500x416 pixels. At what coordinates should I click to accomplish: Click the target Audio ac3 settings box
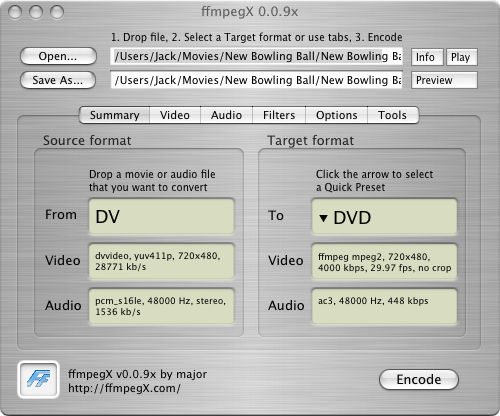pos(384,306)
